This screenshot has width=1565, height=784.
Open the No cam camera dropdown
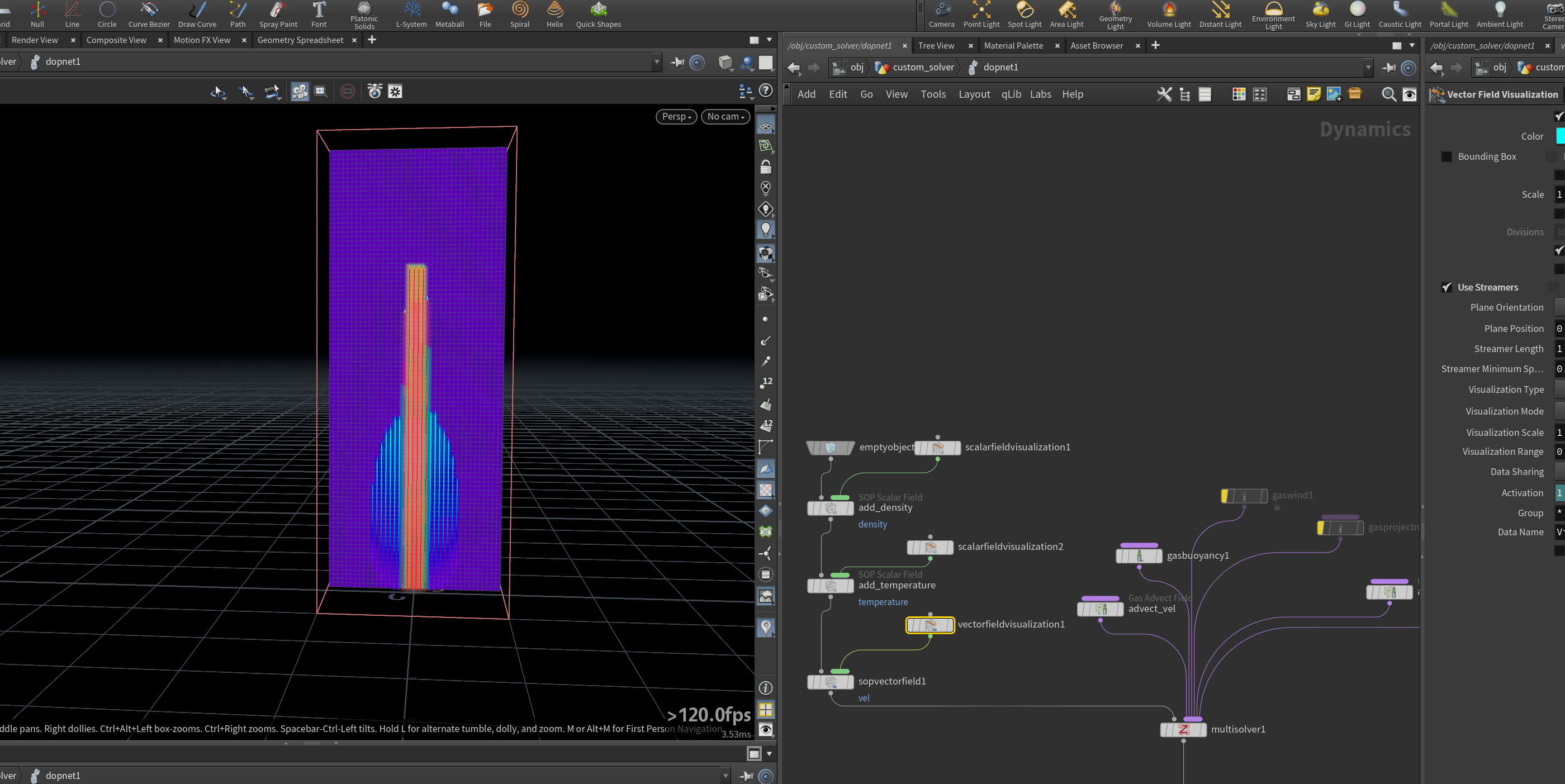pos(725,117)
